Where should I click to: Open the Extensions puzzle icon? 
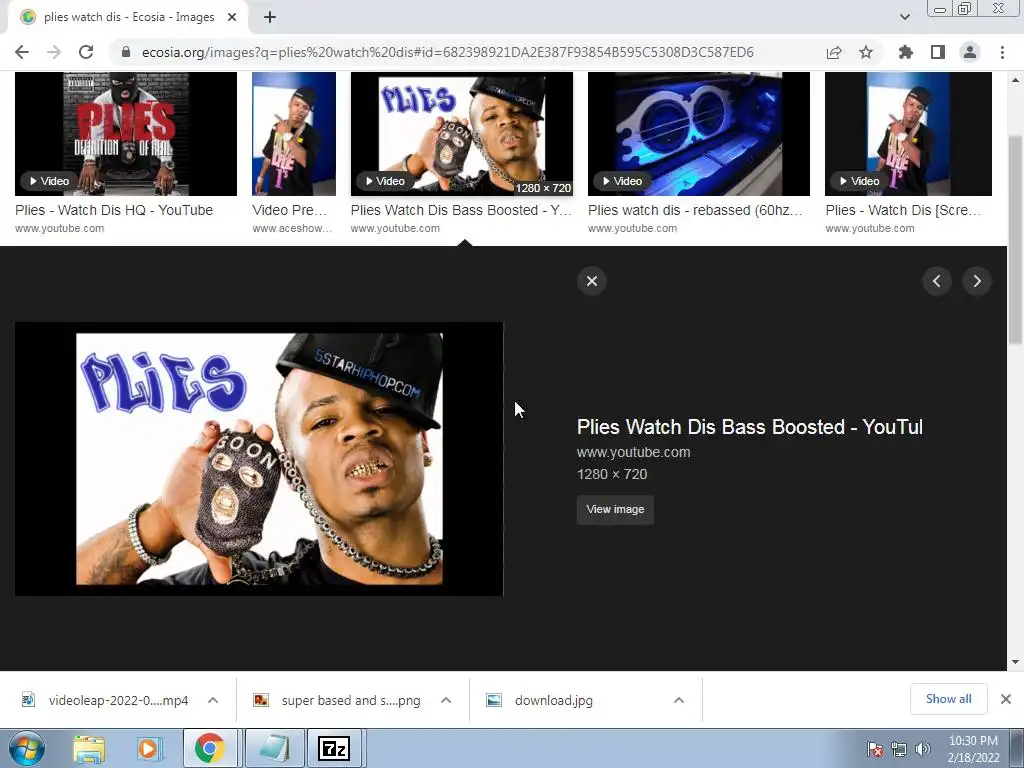click(906, 52)
